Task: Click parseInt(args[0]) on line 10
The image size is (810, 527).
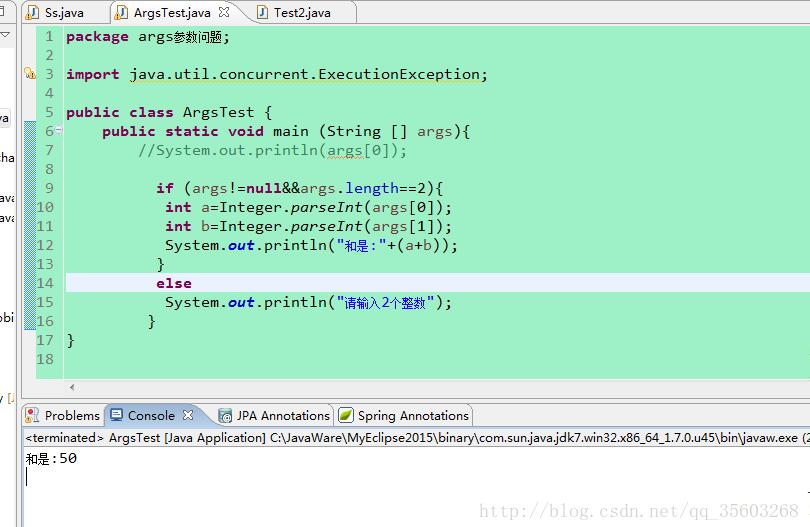Action: pos(367,207)
